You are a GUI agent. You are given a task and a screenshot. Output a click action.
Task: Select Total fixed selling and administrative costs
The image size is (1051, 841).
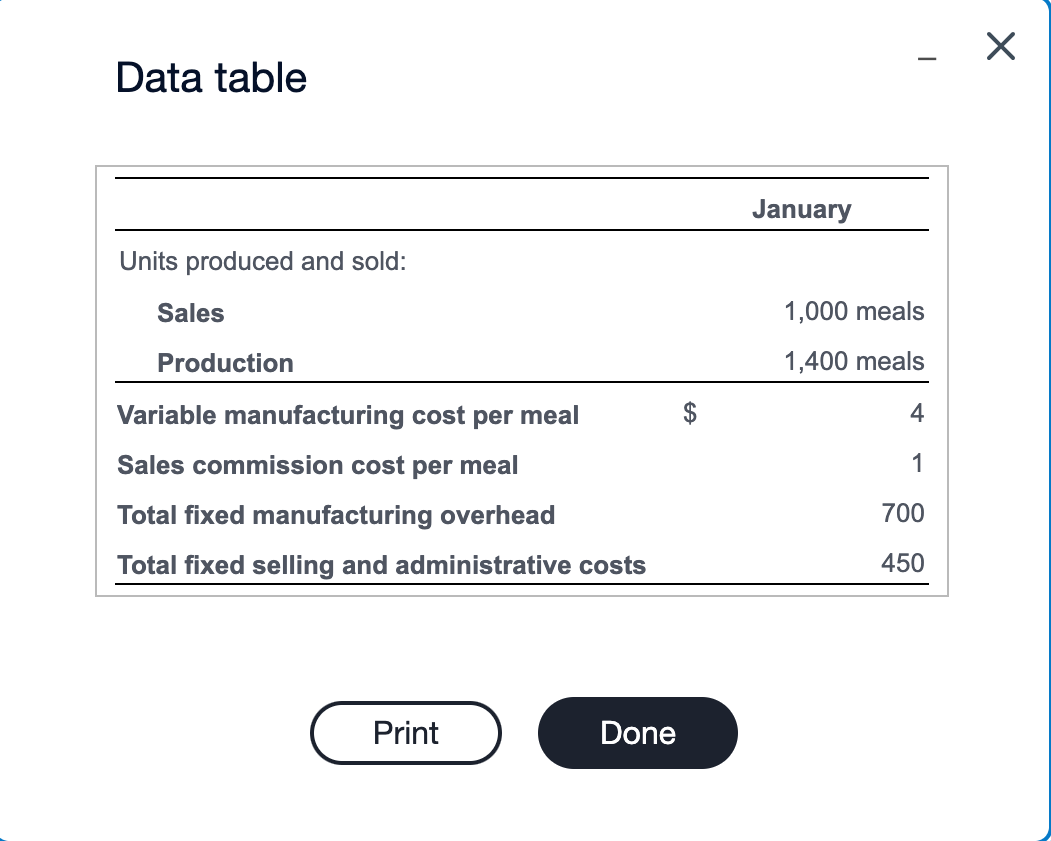(382, 565)
